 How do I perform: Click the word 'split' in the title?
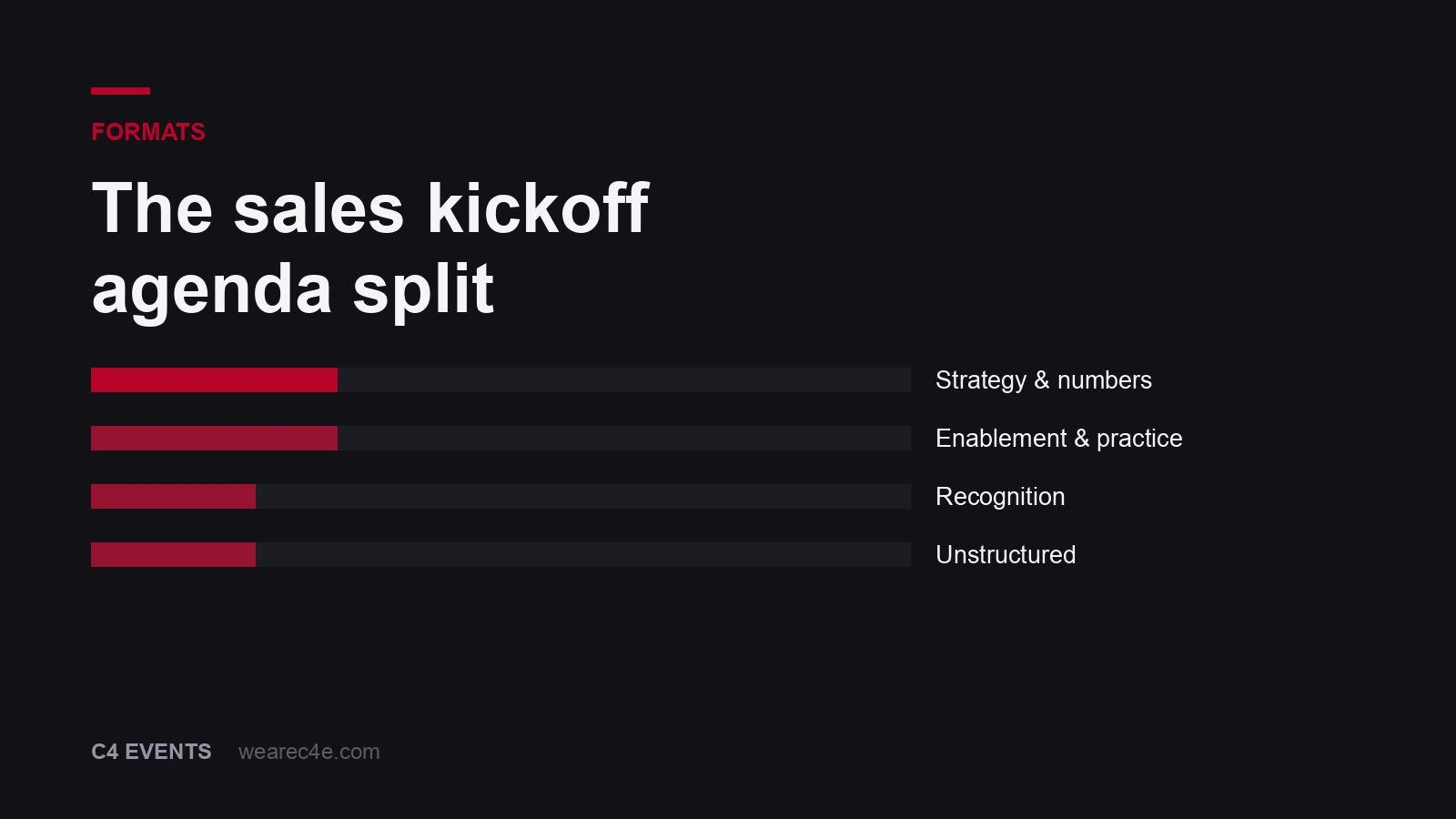pyautogui.click(x=423, y=289)
